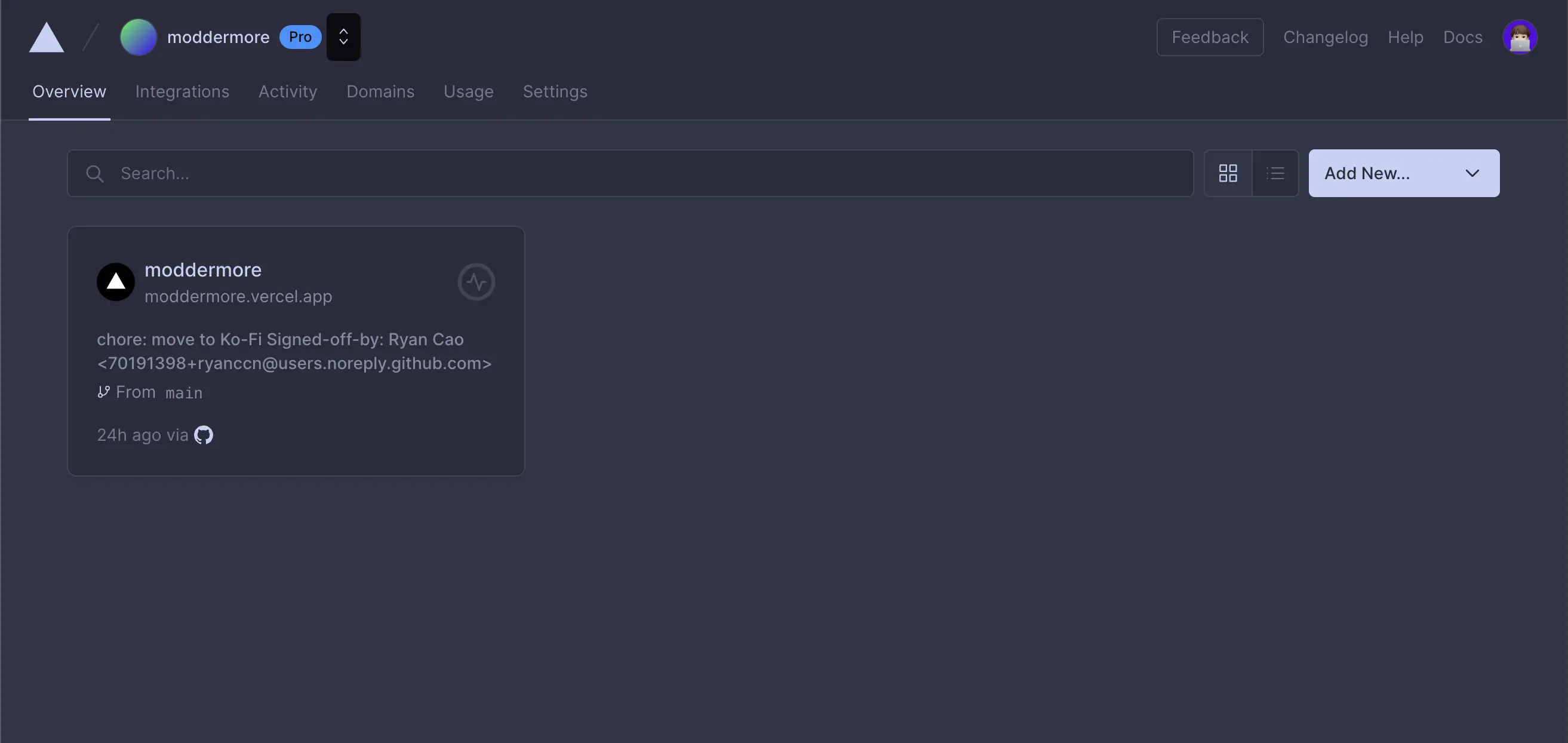Open the moddermore project title
This screenshot has height=743, width=1568.
click(x=202, y=270)
